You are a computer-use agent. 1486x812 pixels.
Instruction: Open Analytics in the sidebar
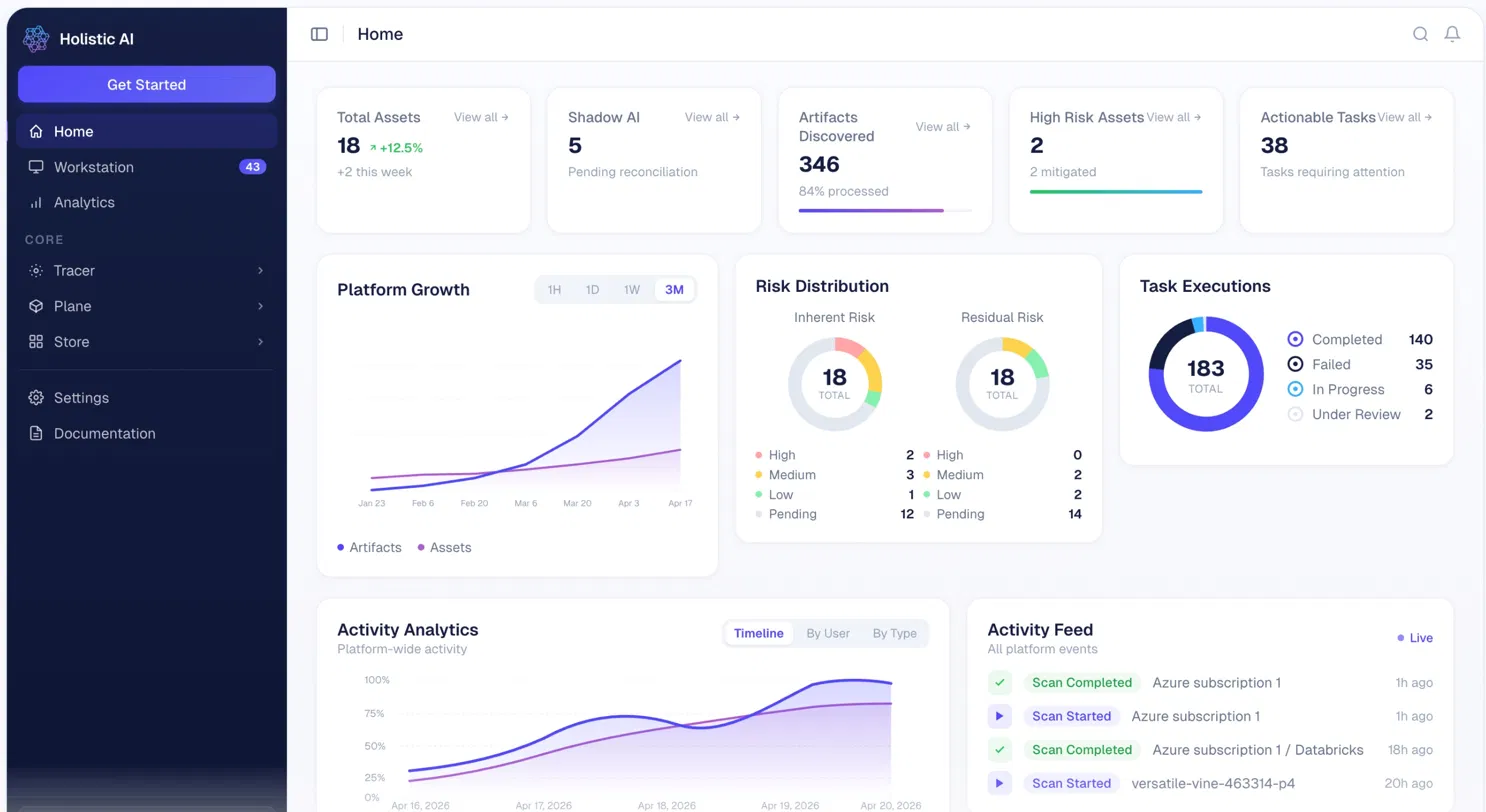[147, 202]
